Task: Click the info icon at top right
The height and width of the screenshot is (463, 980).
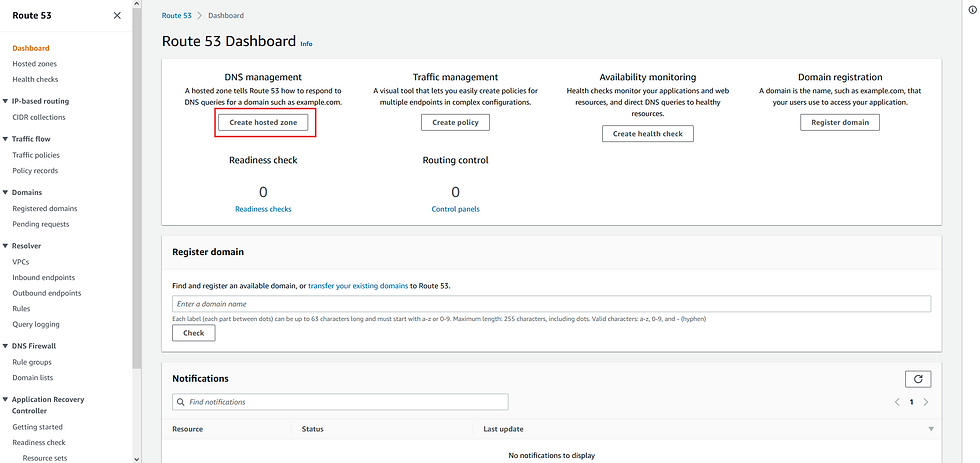Action: click(x=971, y=10)
